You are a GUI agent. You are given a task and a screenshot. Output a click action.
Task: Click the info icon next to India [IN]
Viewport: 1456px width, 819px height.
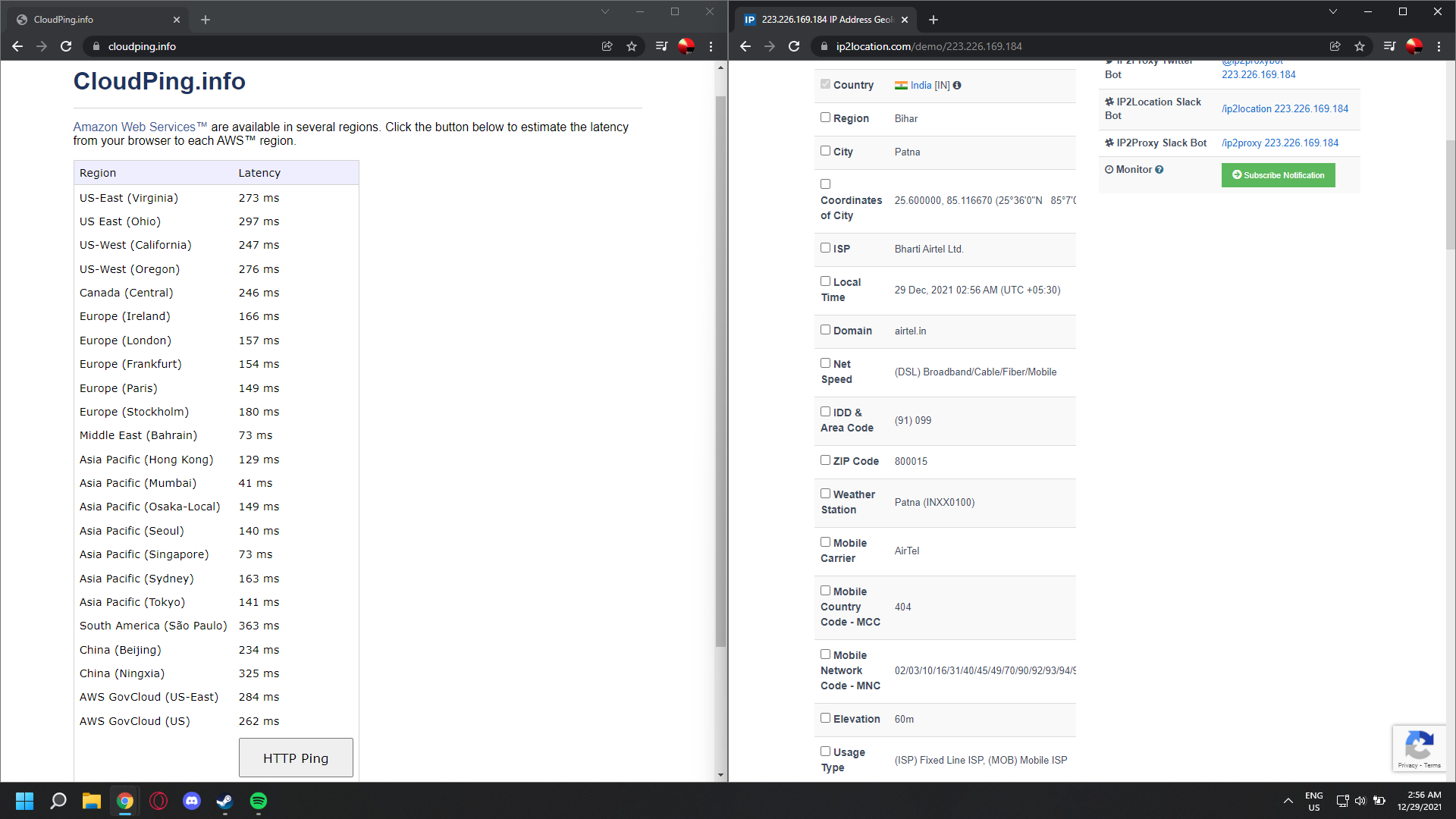coord(957,86)
